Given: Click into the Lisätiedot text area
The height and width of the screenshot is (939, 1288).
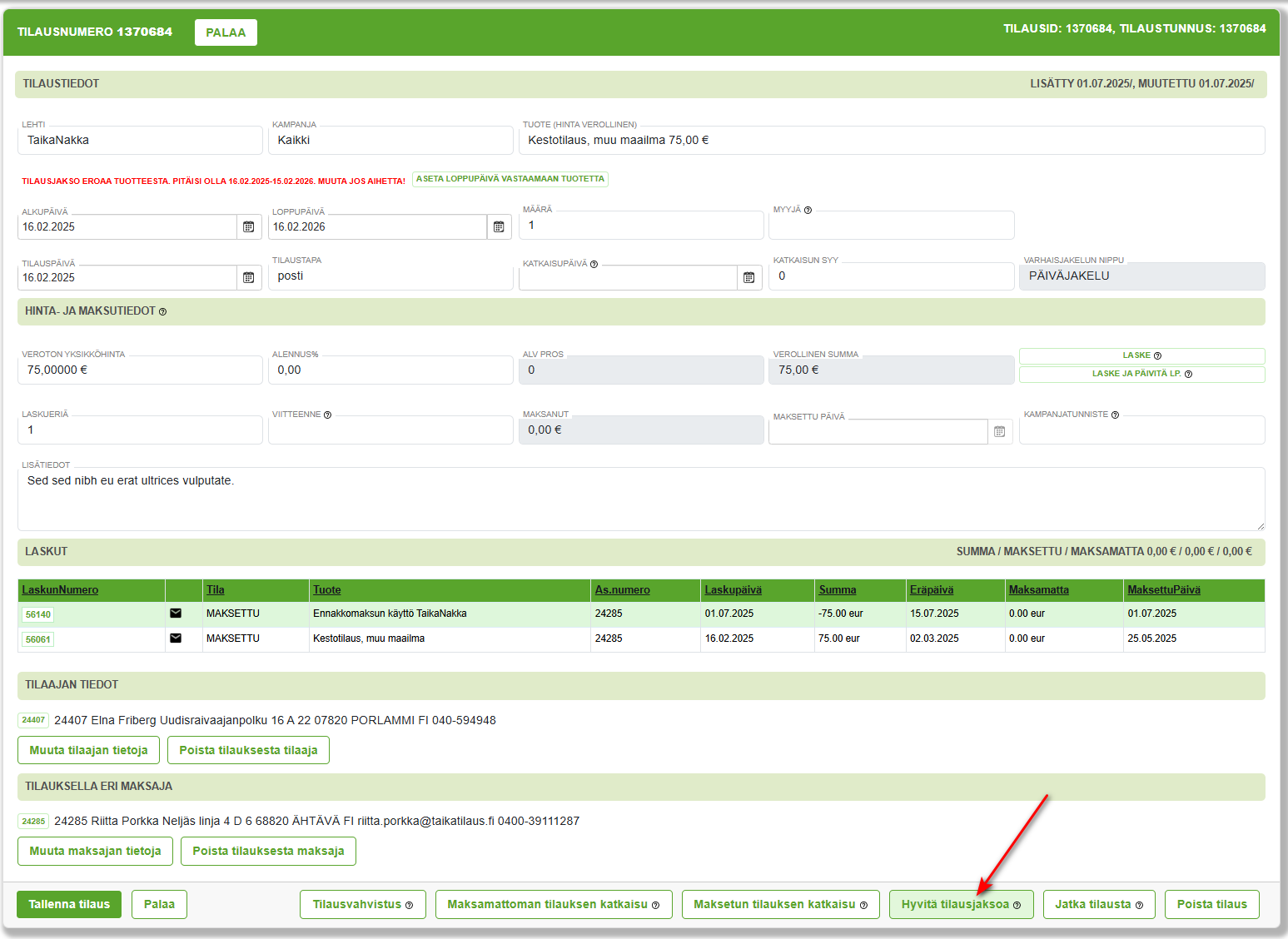Looking at the screenshot, I should 641,499.
